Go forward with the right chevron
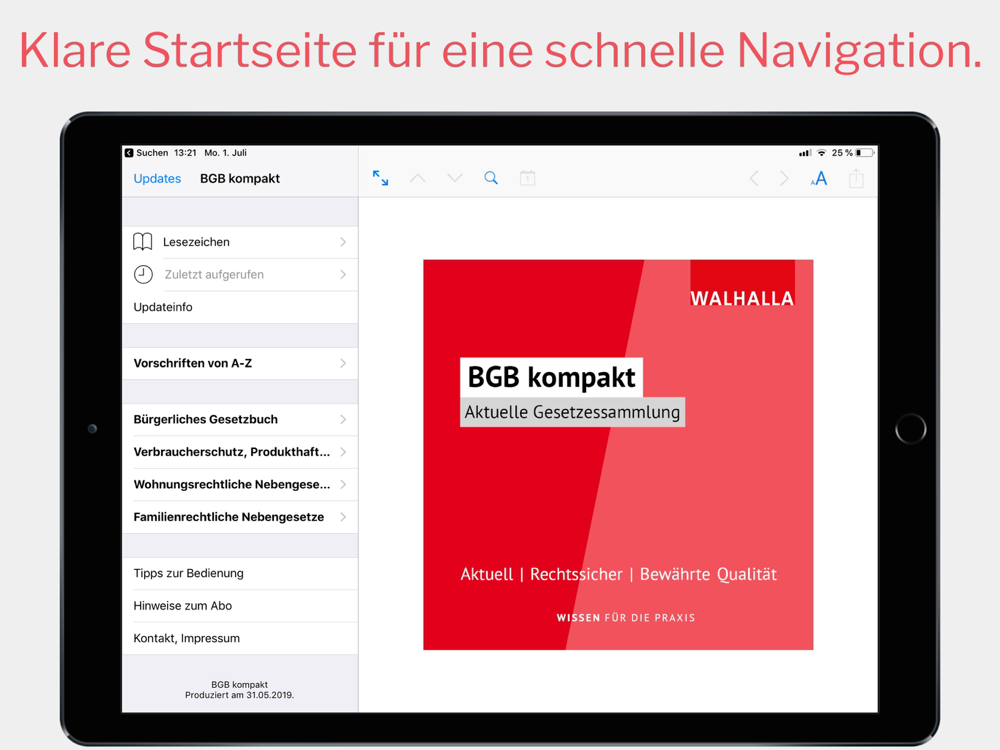The height and width of the screenshot is (750, 1000). (x=784, y=179)
